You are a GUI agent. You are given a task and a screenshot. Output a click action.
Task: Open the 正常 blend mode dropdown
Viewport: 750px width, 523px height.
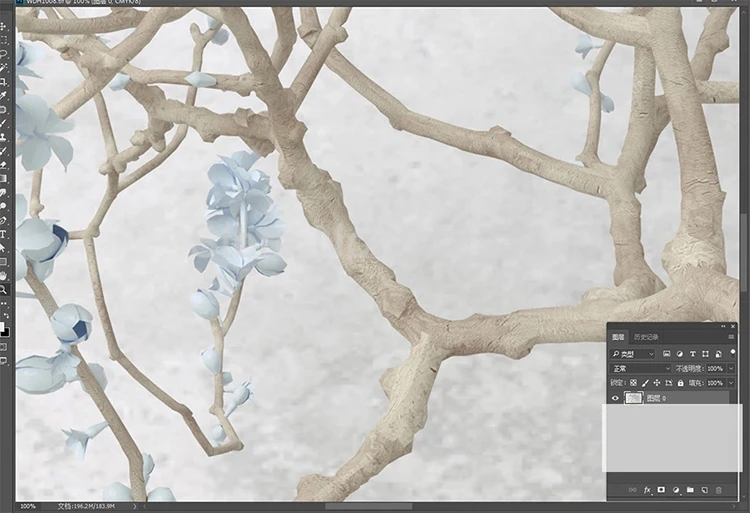tap(640, 369)
